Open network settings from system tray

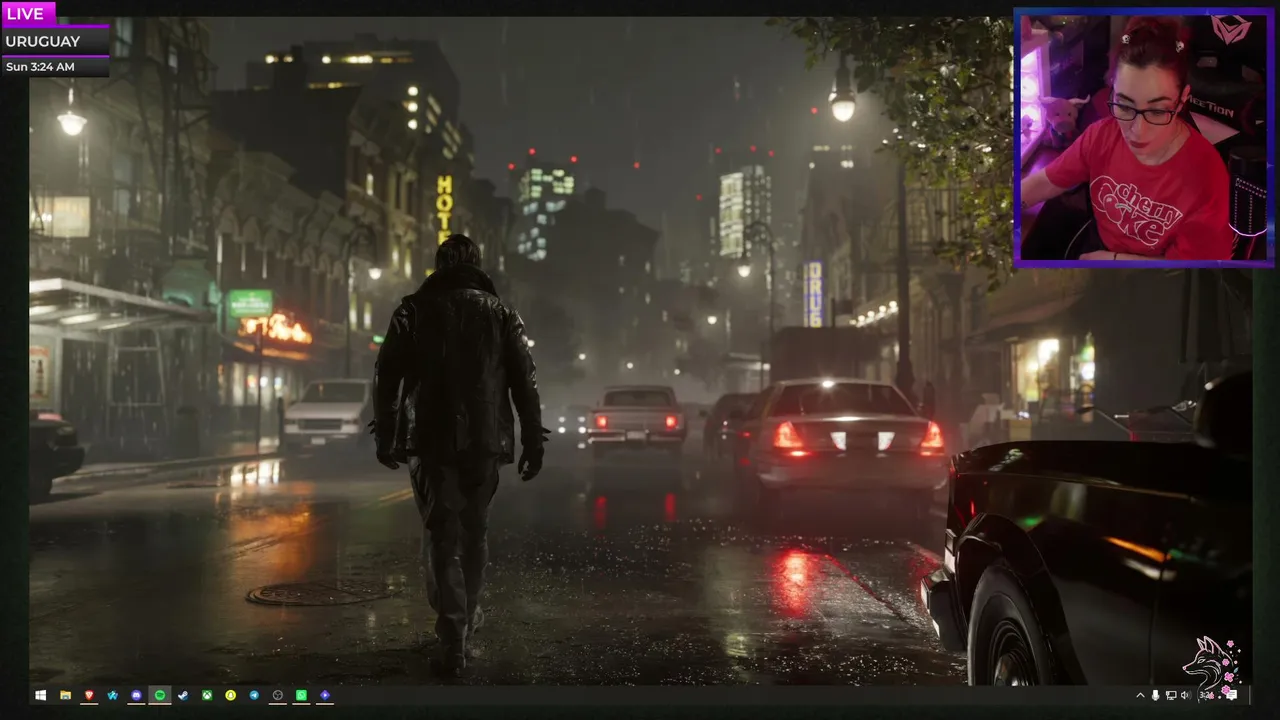(x=1170, y=695)
